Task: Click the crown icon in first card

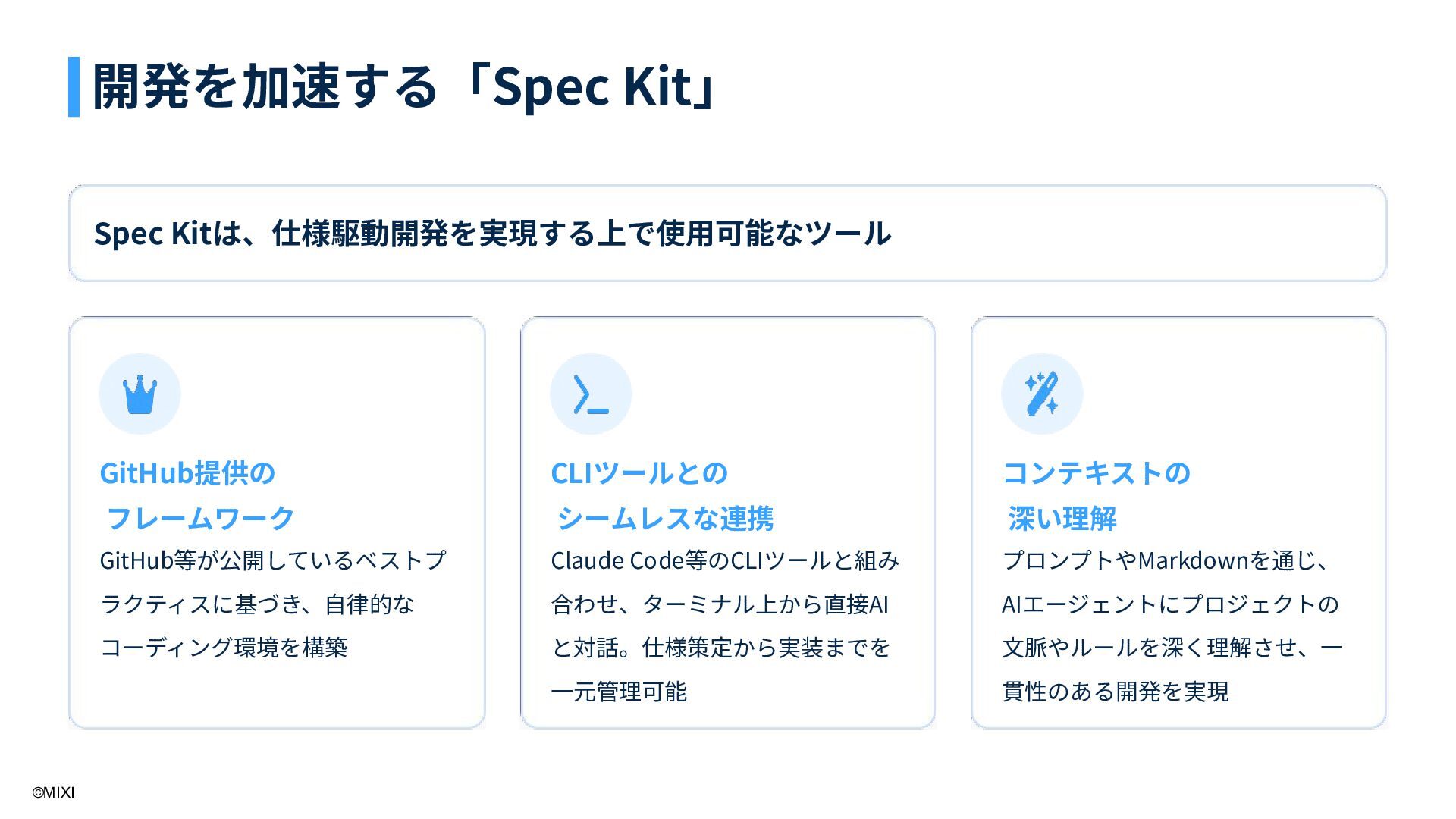Action: click(140, 394)
